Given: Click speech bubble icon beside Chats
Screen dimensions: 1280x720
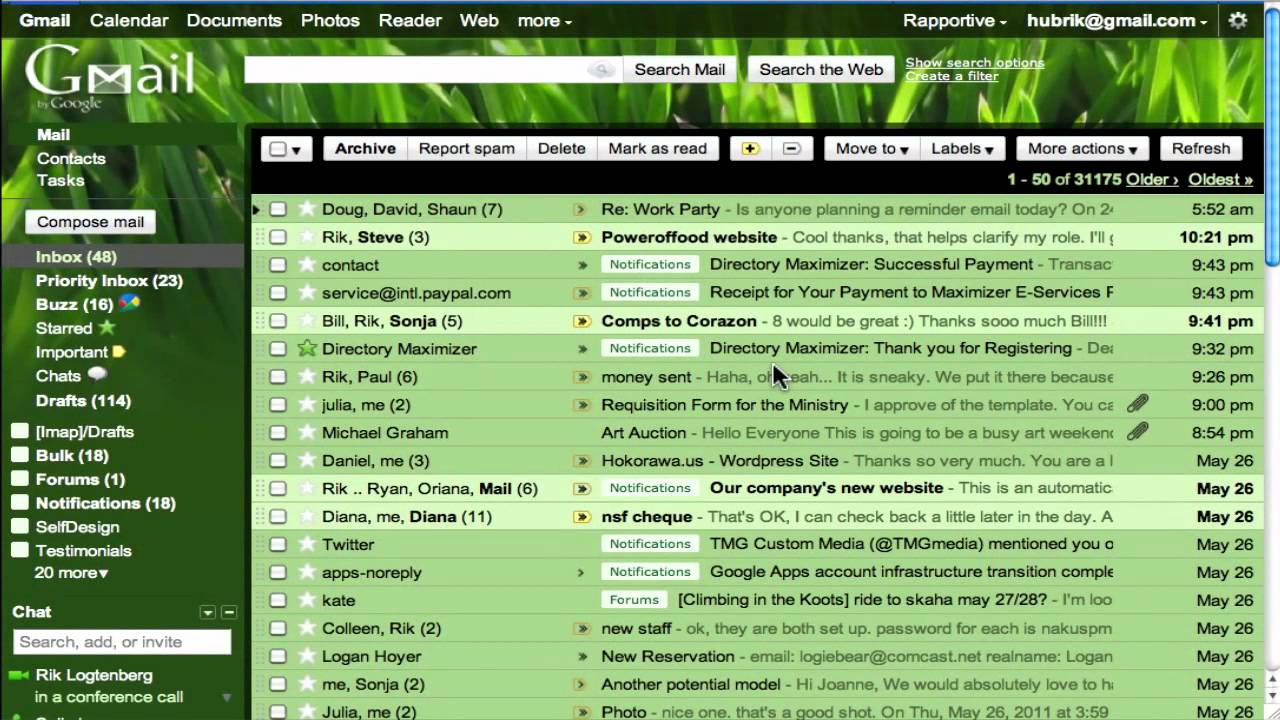Looking at the screenshot, I should point(97,375).
